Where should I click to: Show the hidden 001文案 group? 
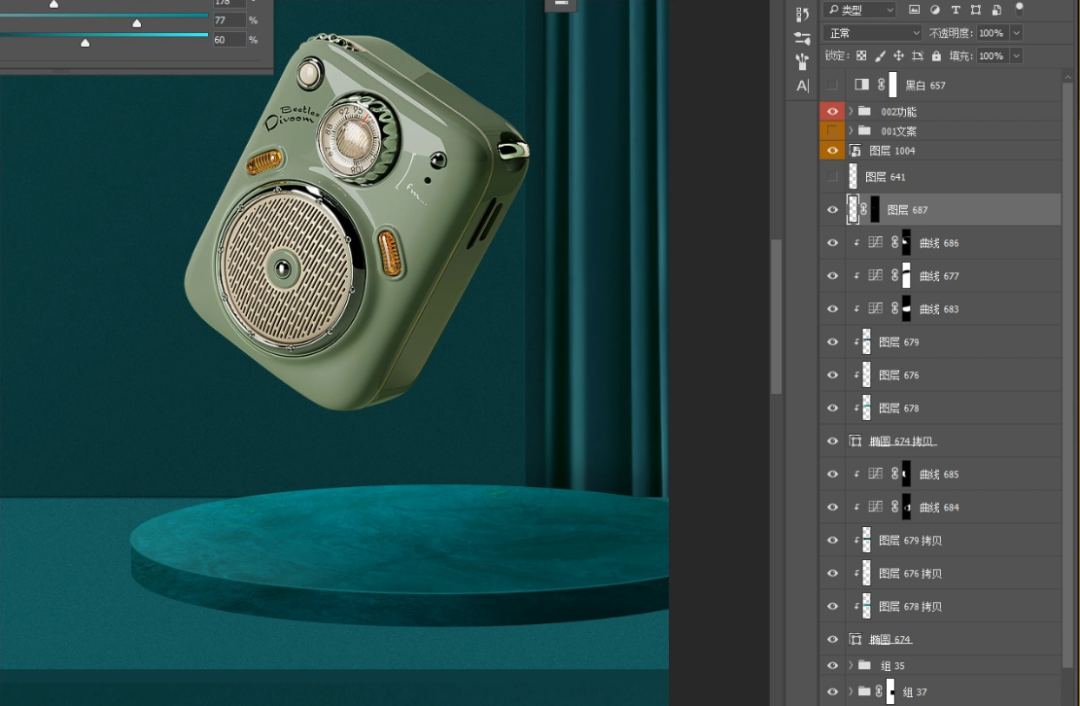tap(832, 130)
